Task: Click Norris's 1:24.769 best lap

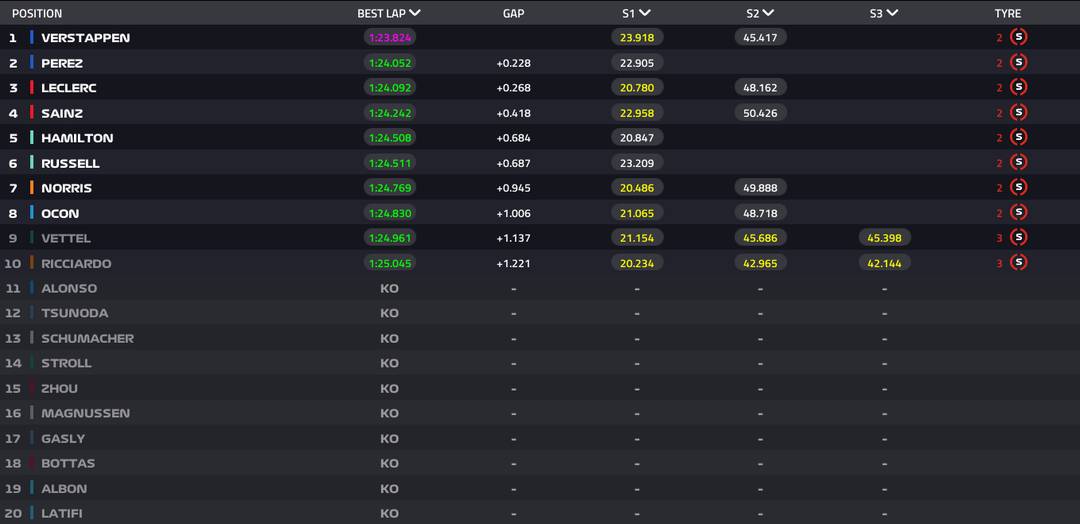Action: (390, 188)
